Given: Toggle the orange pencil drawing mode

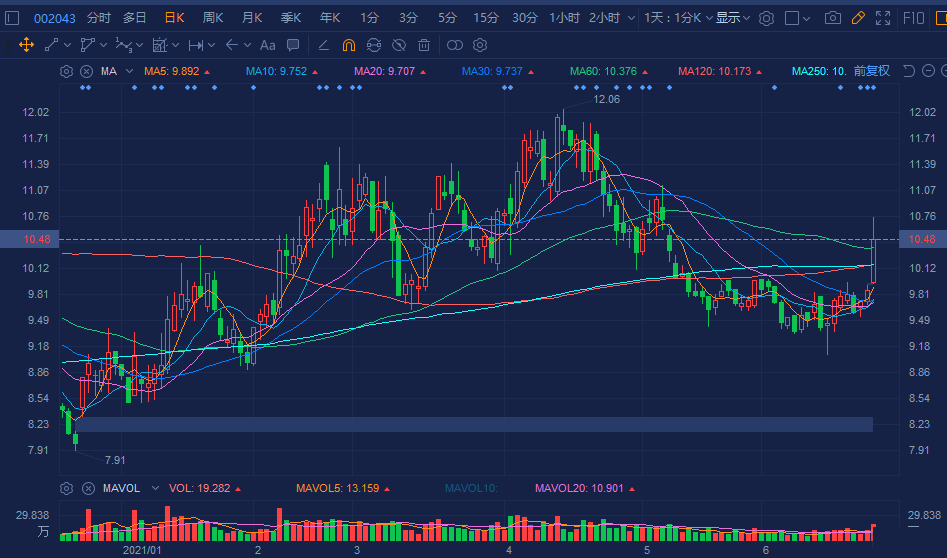Looking at the screenshot, I should pyautogui.click(x=857, y=18).
